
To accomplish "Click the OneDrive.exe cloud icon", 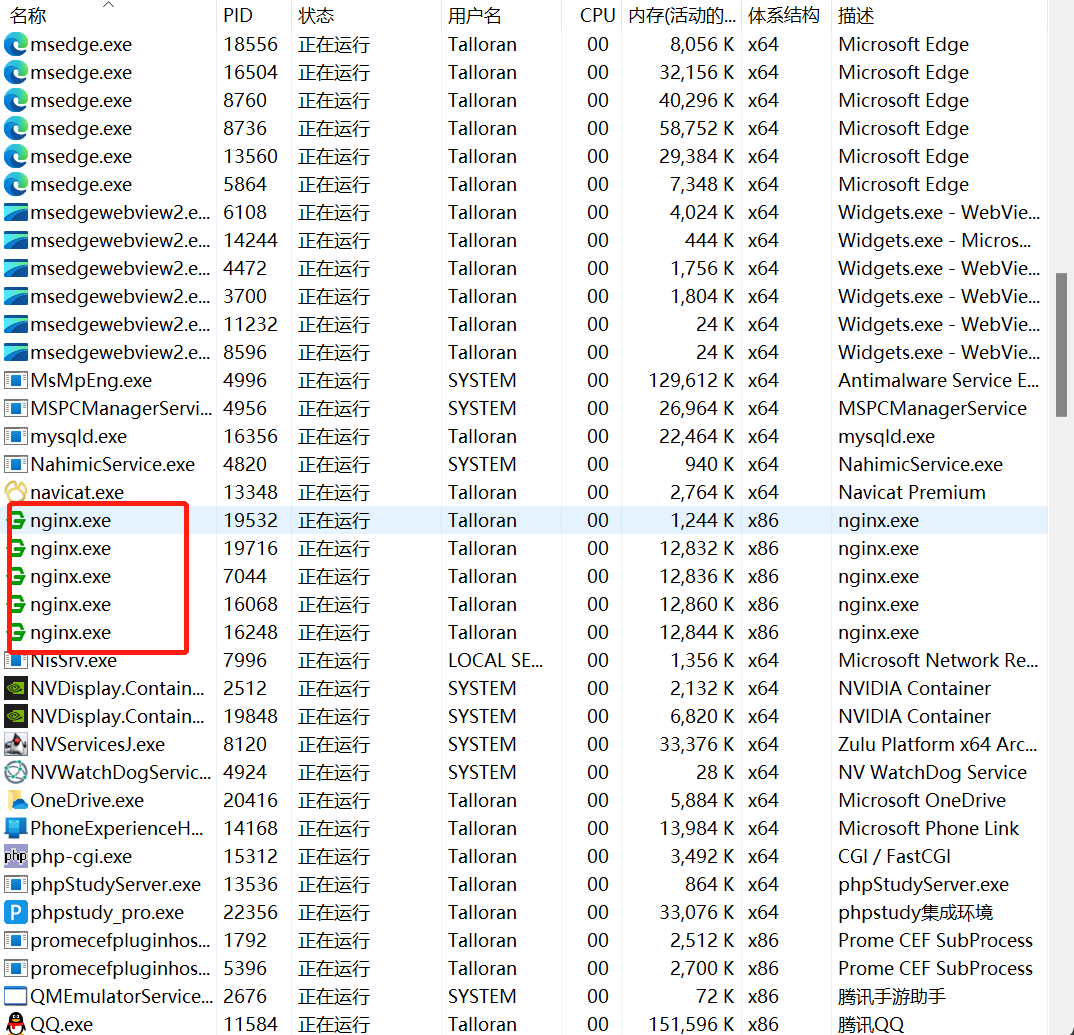I will (x=16, y=801).
